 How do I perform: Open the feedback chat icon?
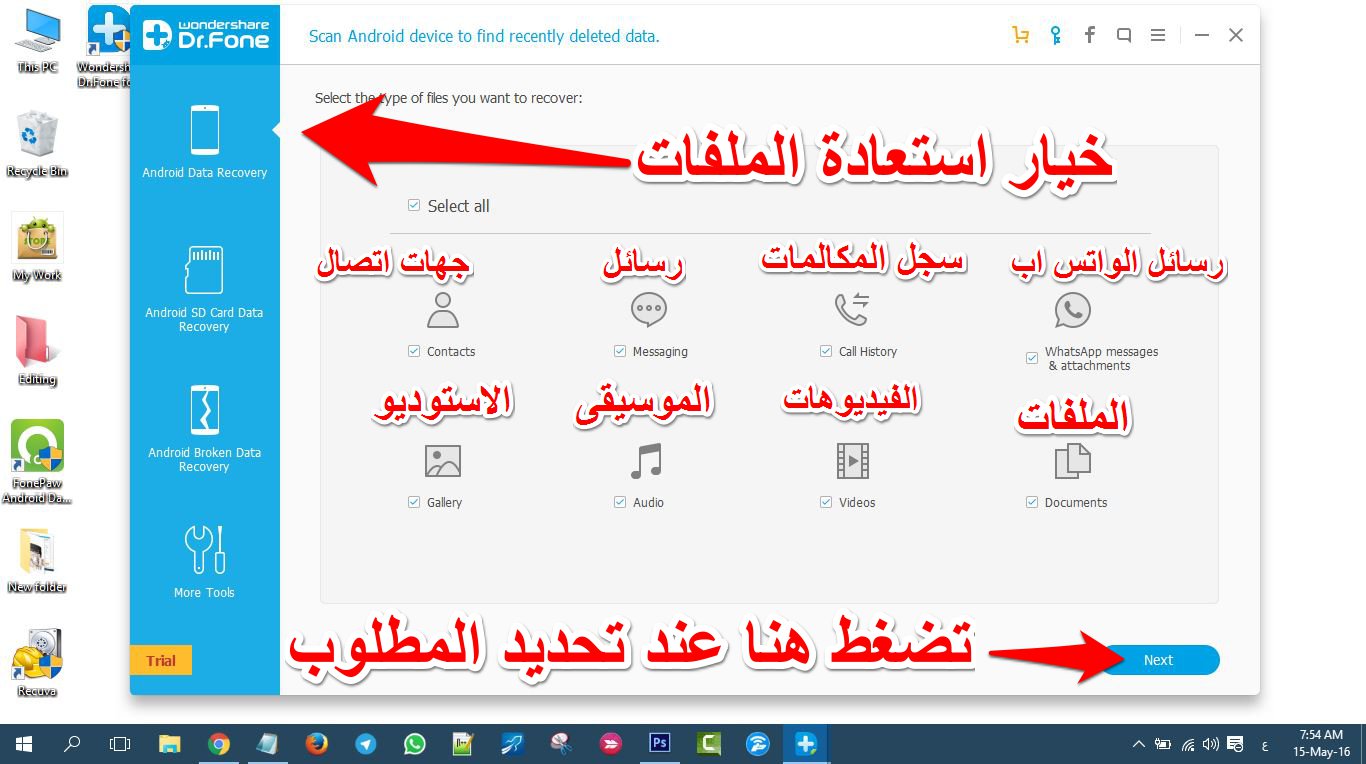(x=1124, y=35)
